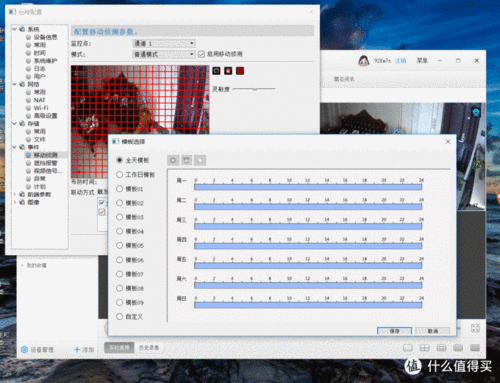Viewport: 500px width, 383px height.
Task: Toggle second linkage checkbox under 联动方式
Action: click(102, 212)
